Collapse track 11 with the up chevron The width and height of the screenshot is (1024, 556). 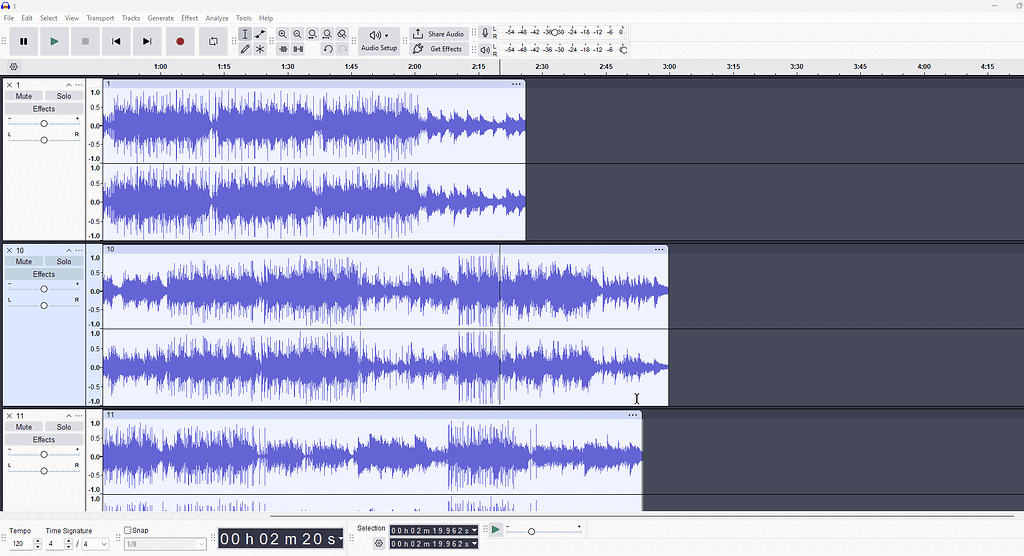click(69, 416)
